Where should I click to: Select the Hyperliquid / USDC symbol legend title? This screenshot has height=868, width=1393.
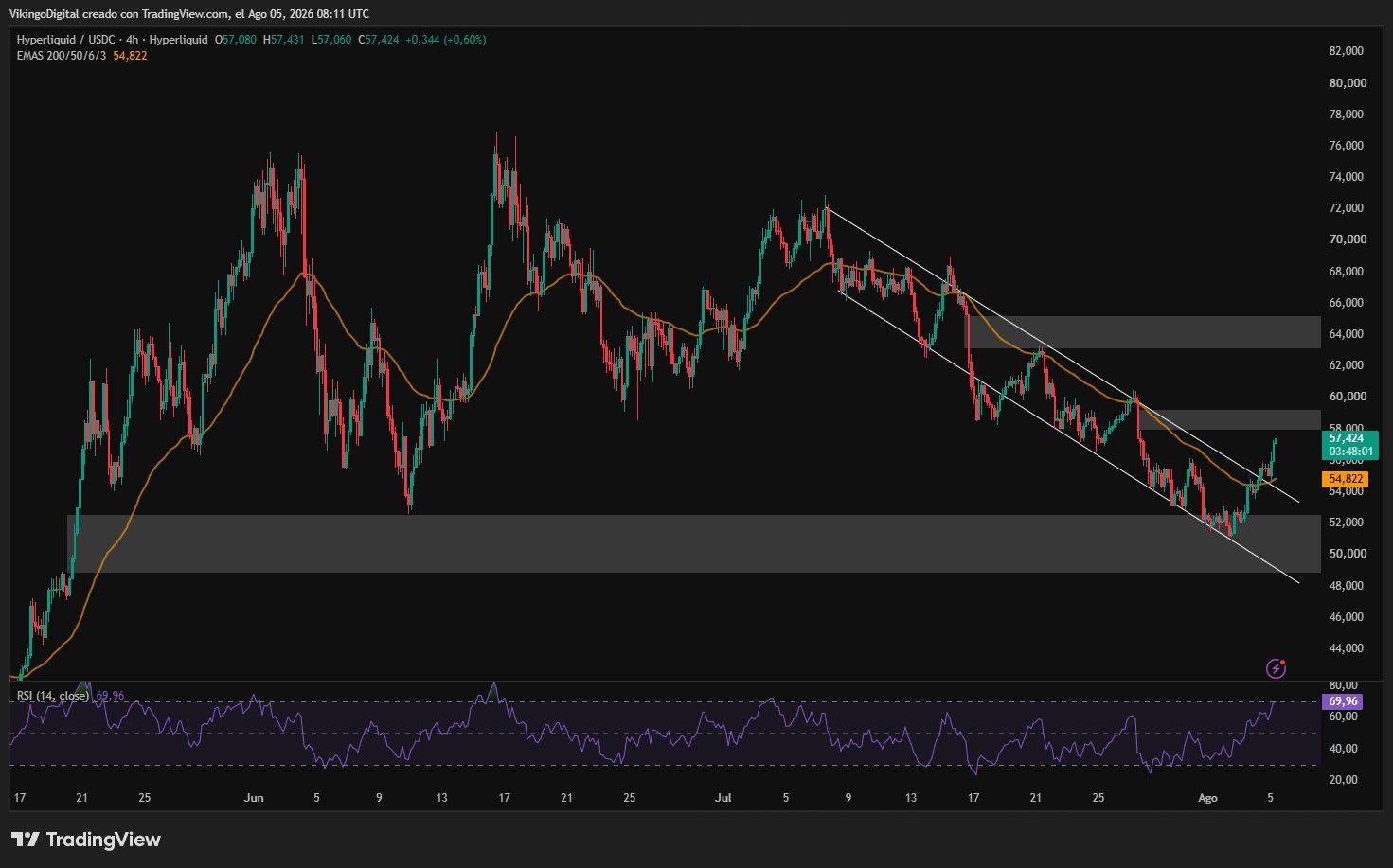pyautogui.click(x=113, y=40)
